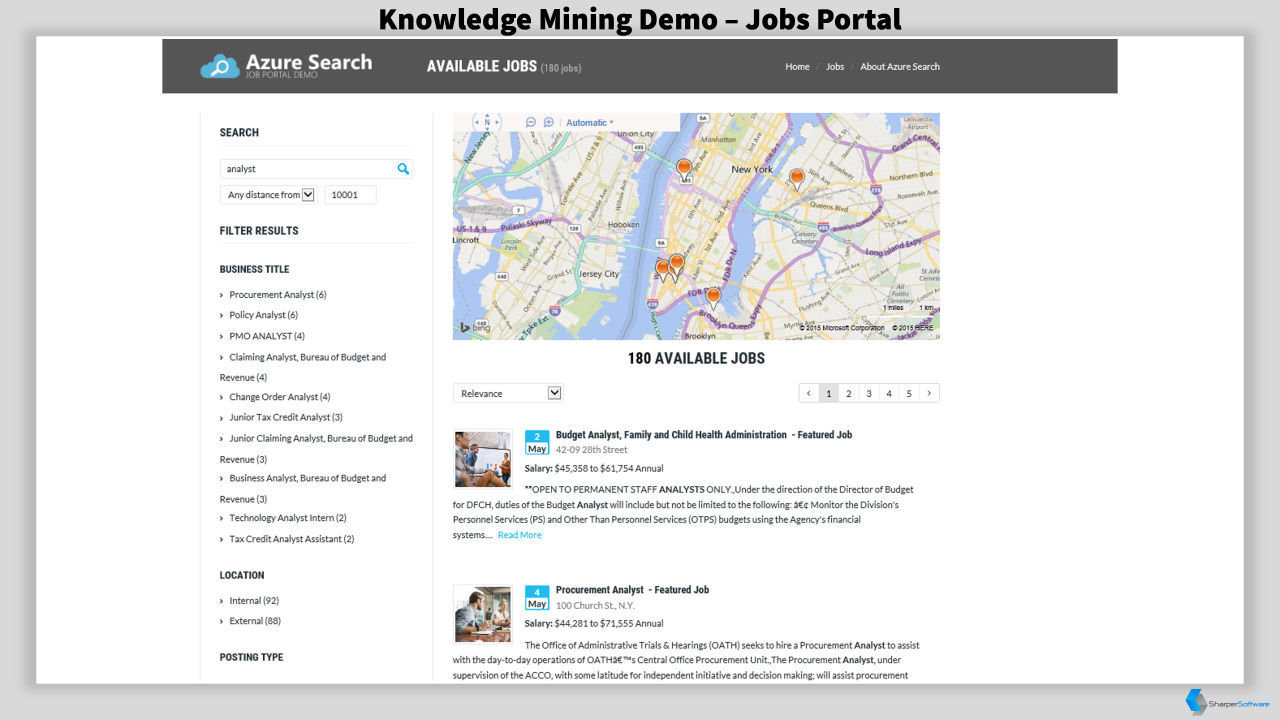The height and width of the screenshot is (720, 1280).
Task: Go to results page 5
Action: [909, 393]
